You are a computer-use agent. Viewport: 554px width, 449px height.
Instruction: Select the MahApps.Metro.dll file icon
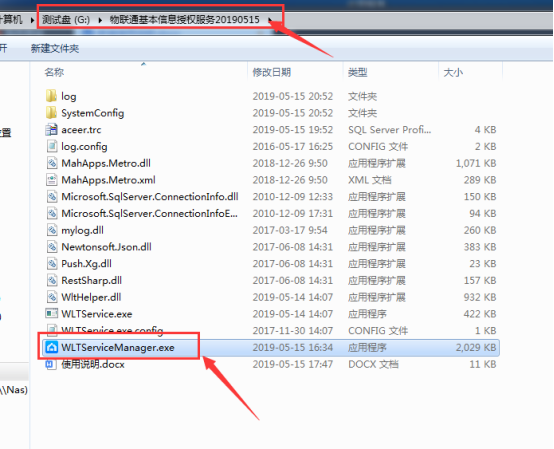click(52, 163)
